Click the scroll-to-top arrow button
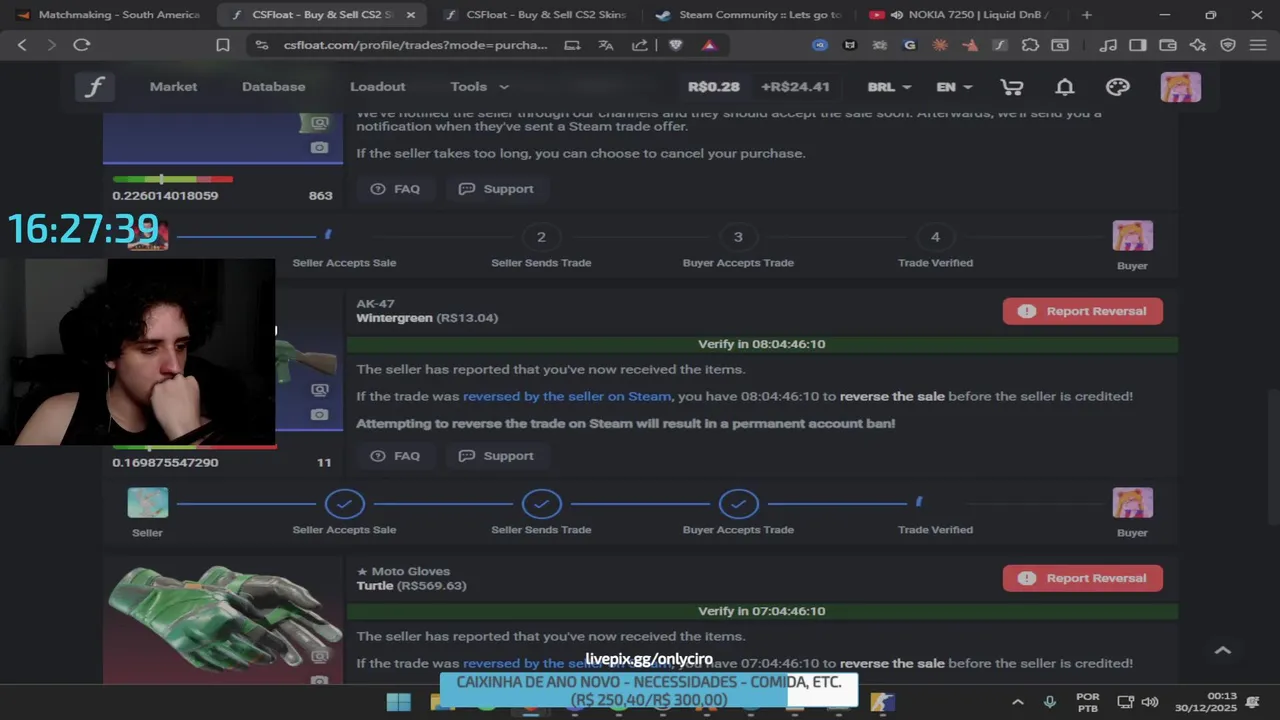This screenshot has width=1280, height=720. 1222,650
